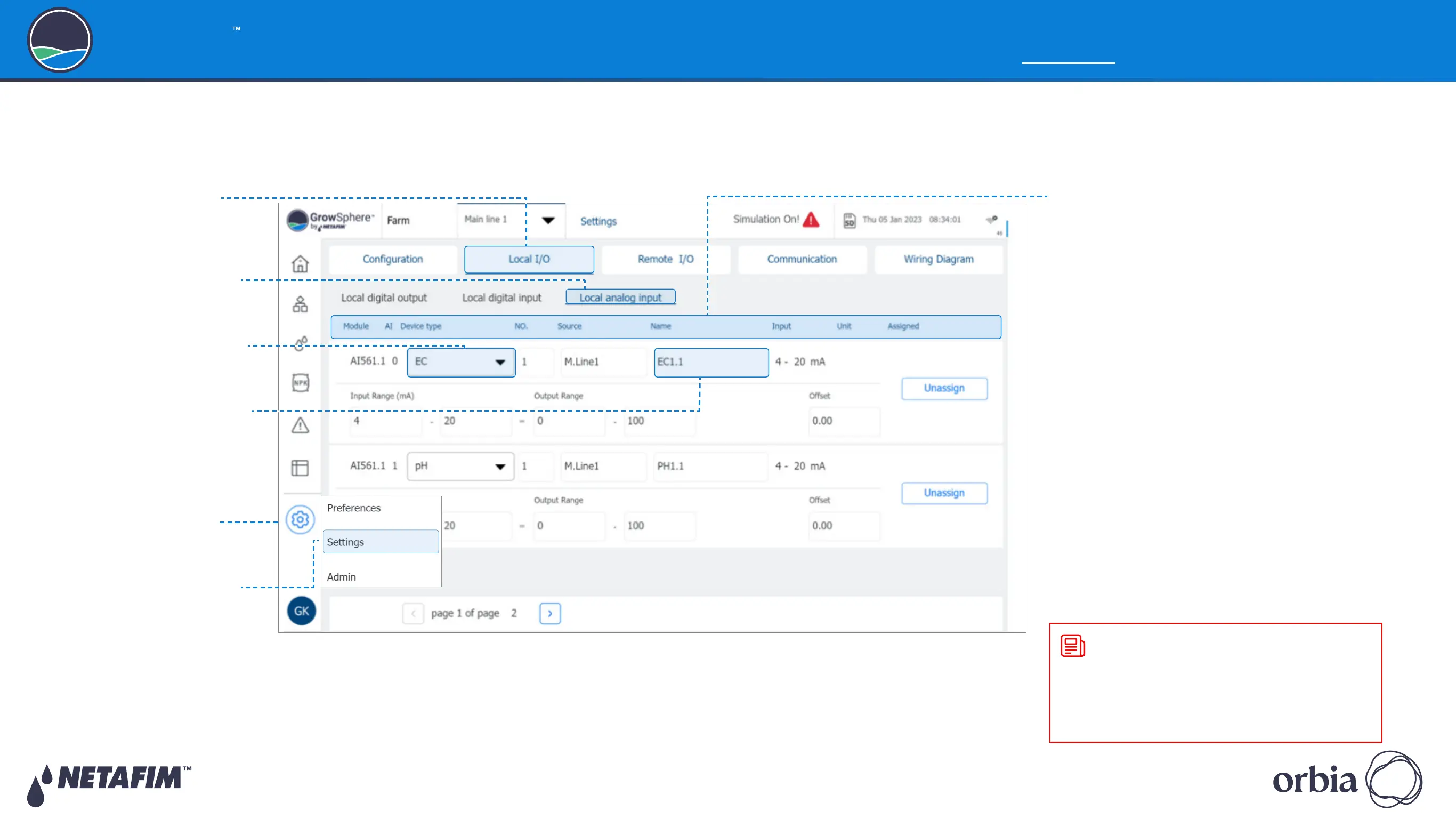Choose Admin from the popup menu
Viewport: 1456px width, 819px height.
click(342, 577)
